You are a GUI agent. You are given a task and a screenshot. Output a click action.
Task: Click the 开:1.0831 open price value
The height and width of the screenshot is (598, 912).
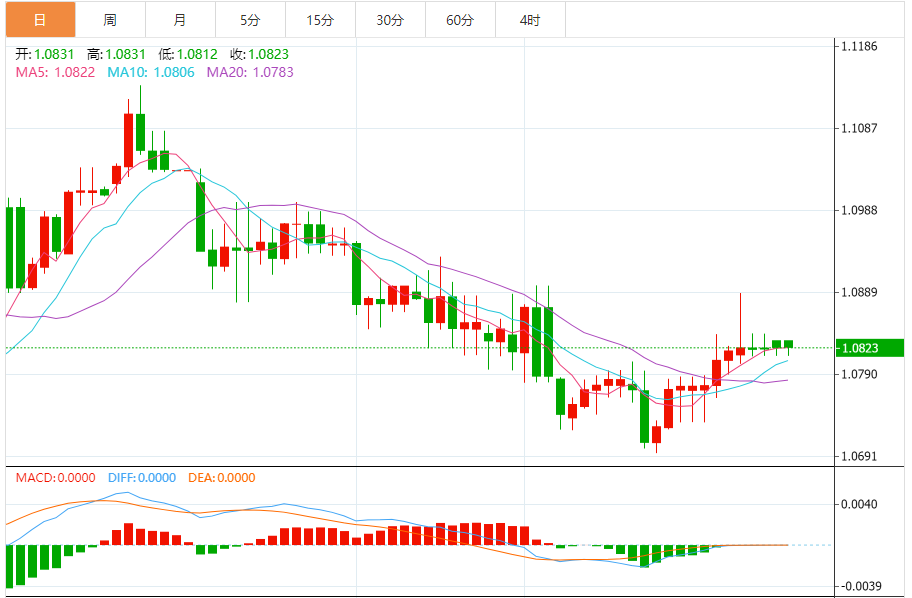coord(45,54)
